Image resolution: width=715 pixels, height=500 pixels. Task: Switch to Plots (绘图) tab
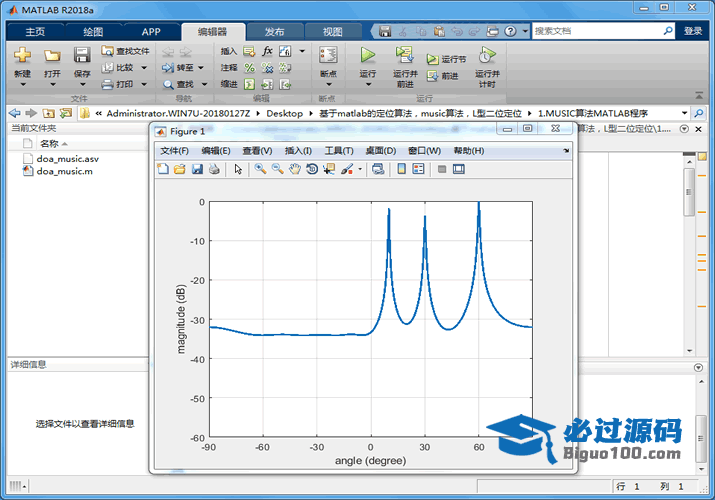(93, 31)
